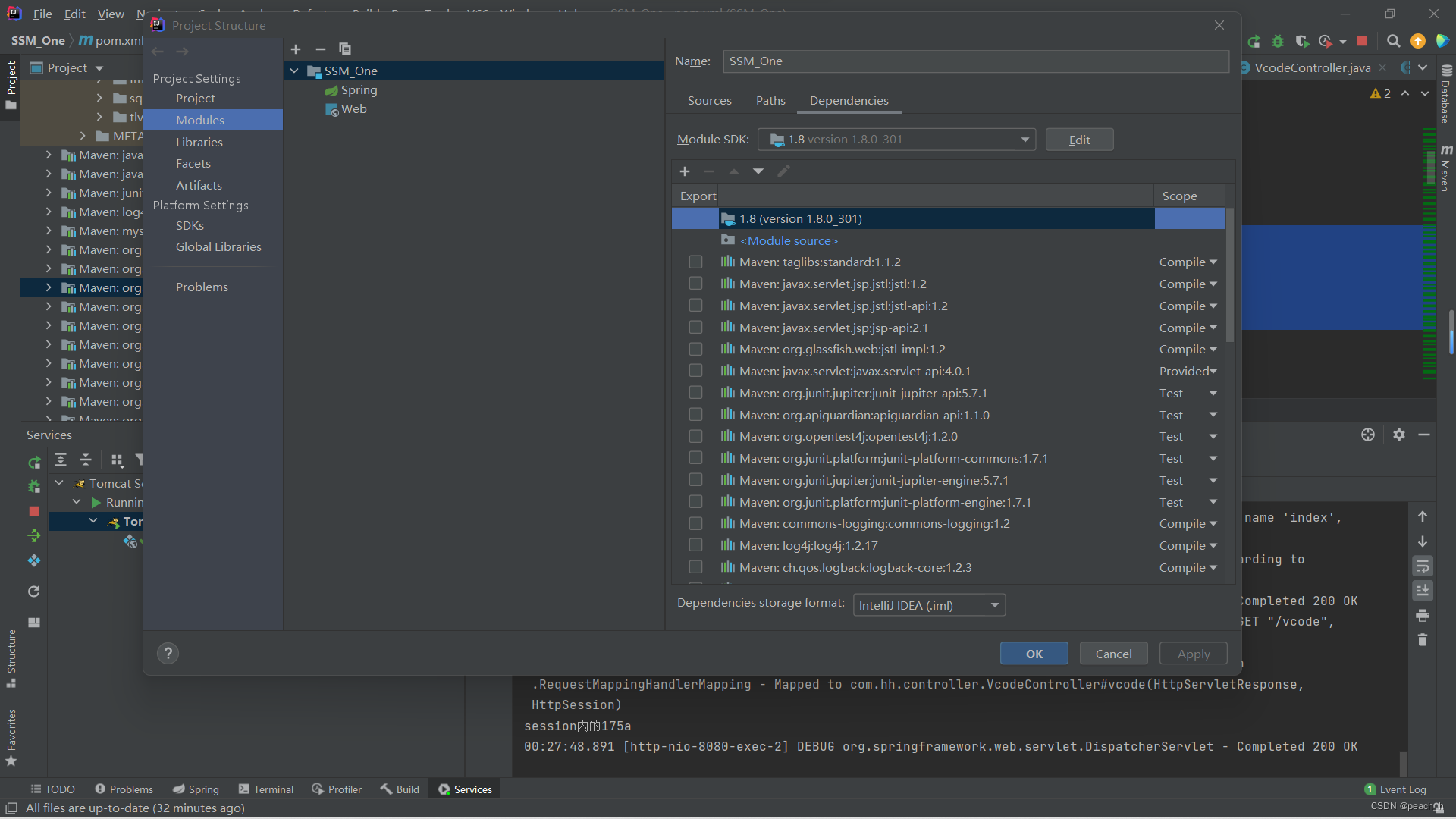Update deployed application refresh icon
This screenshot has height=819, width=1456.
34,591
